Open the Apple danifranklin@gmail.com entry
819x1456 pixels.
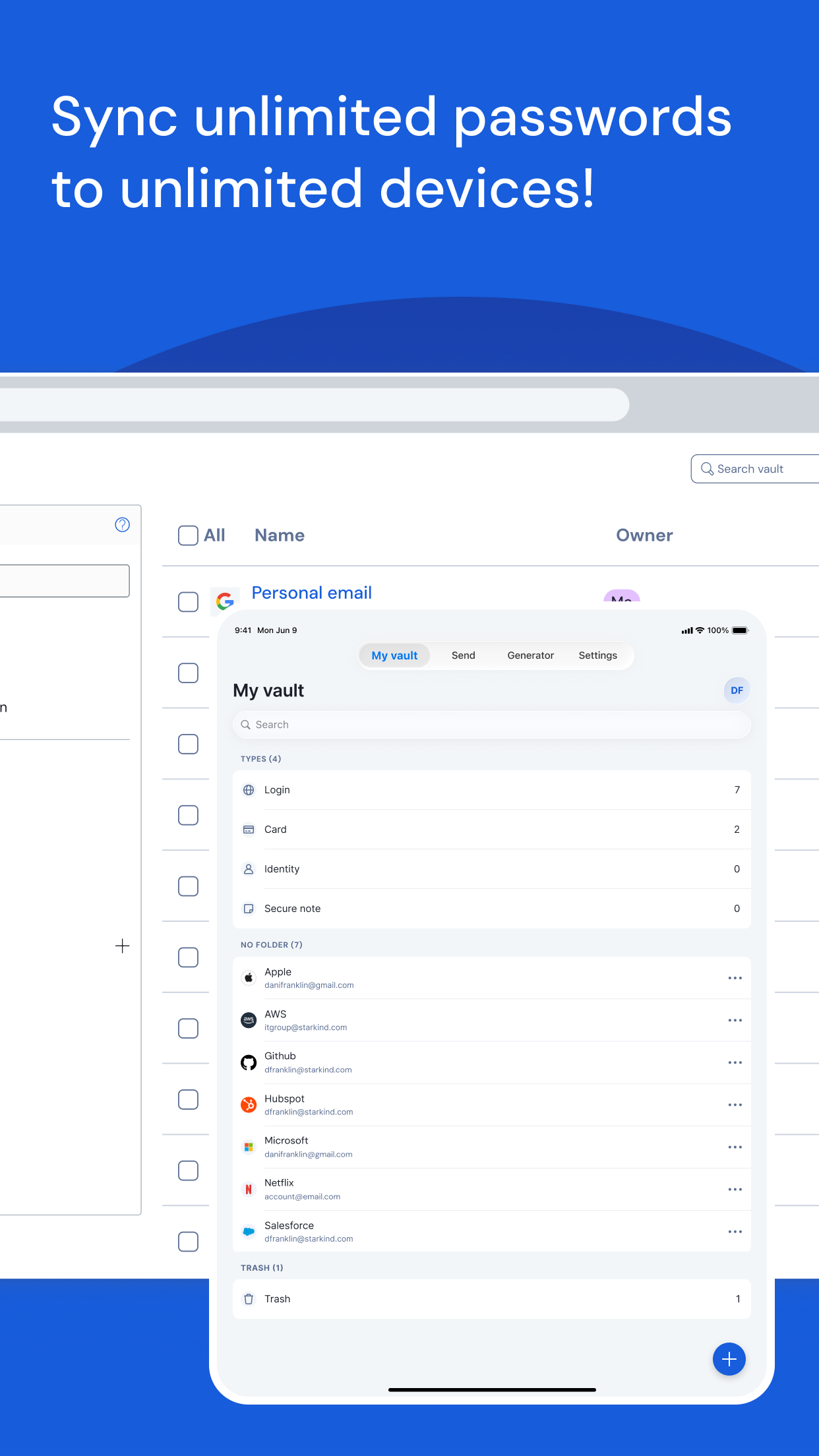click(492, 978)
